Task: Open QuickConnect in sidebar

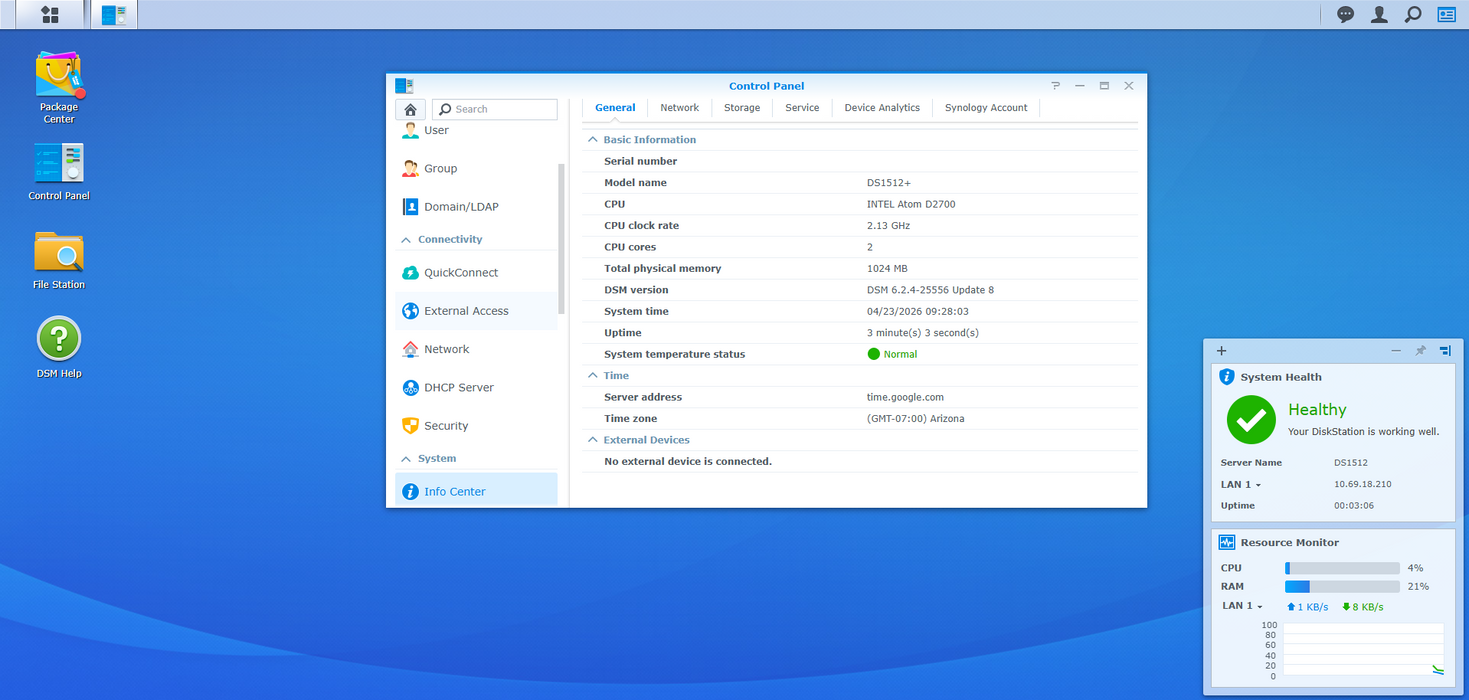Action: 476,273
